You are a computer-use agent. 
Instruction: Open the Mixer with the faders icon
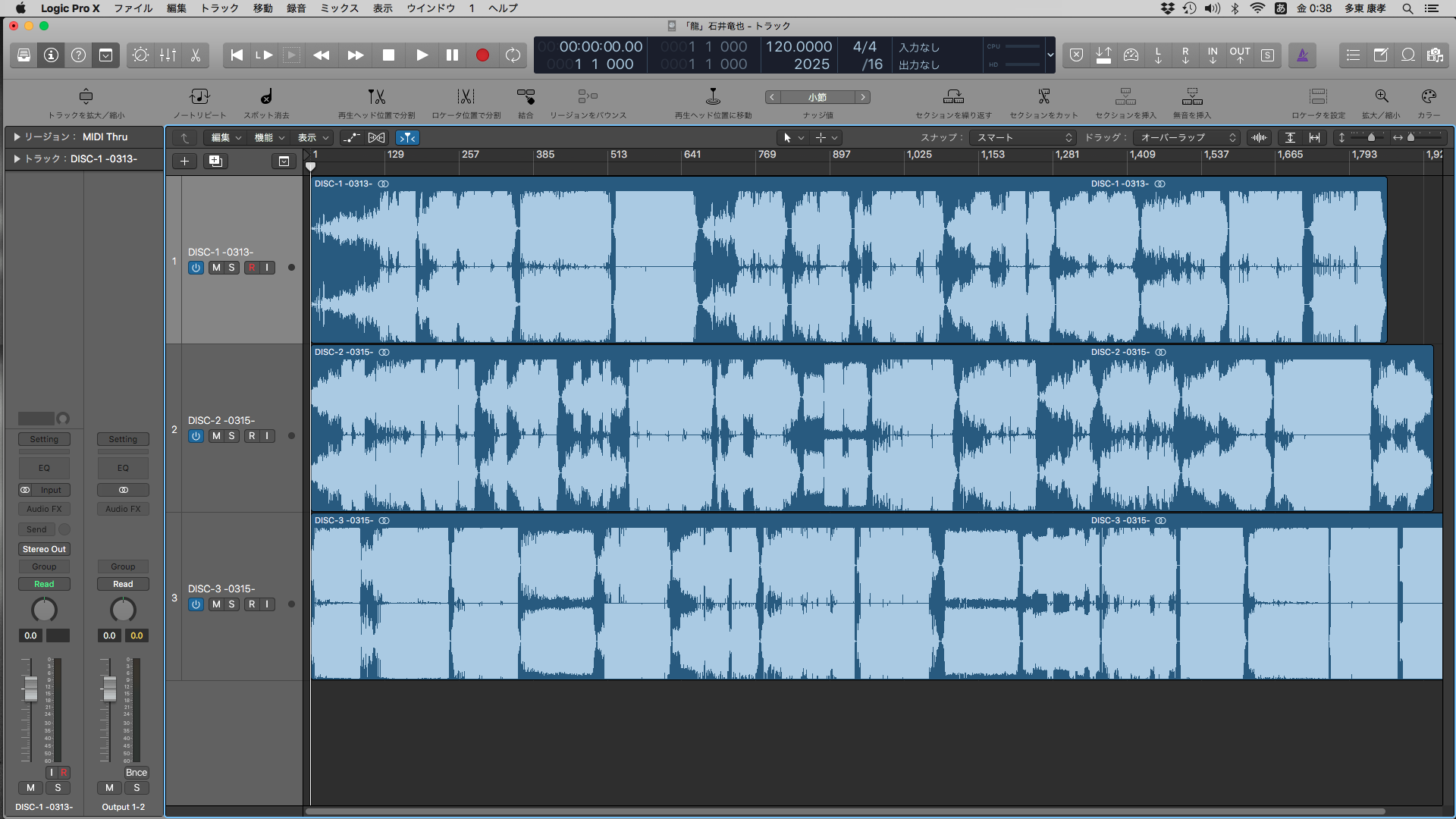[x=168, y=55]
